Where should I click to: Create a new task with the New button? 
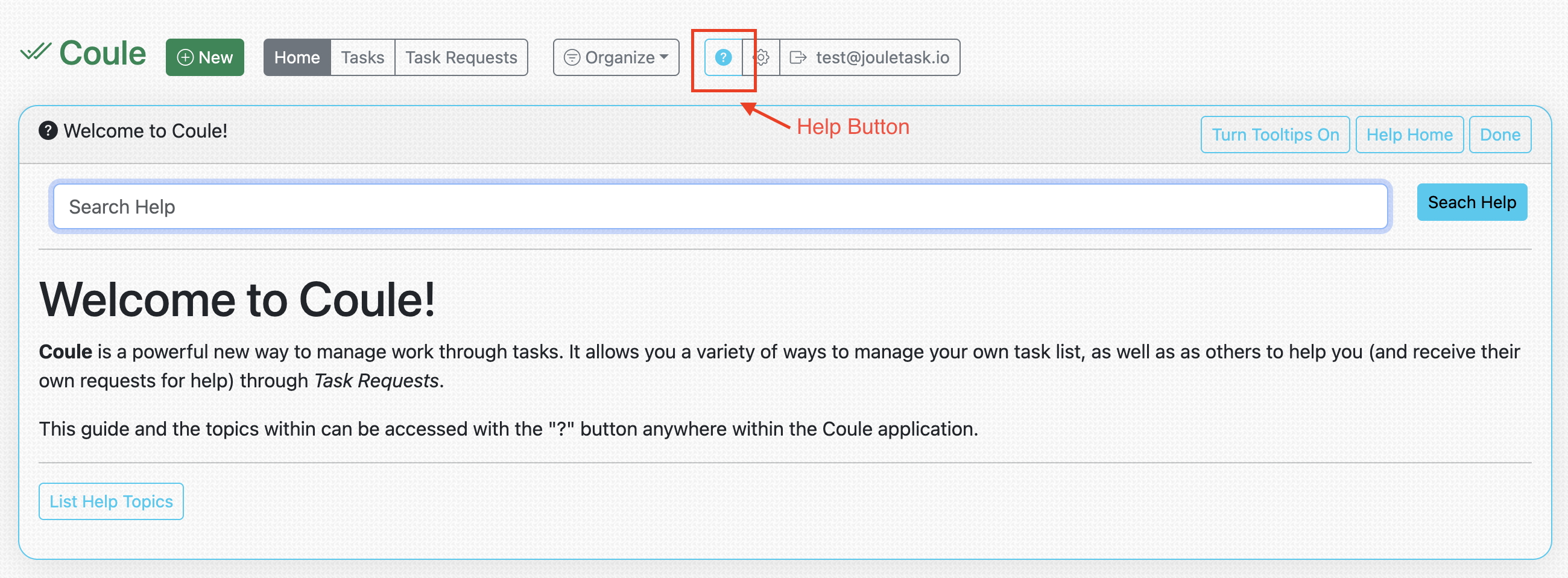[x=204, y=57]
